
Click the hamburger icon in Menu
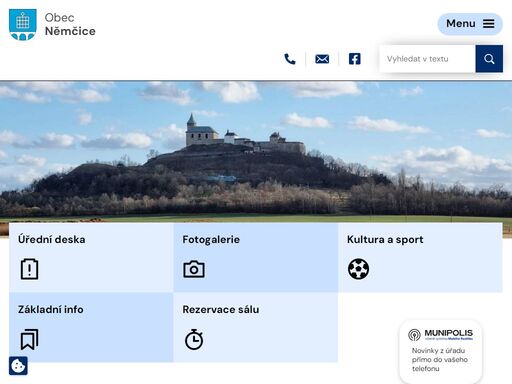click(489, 24)
